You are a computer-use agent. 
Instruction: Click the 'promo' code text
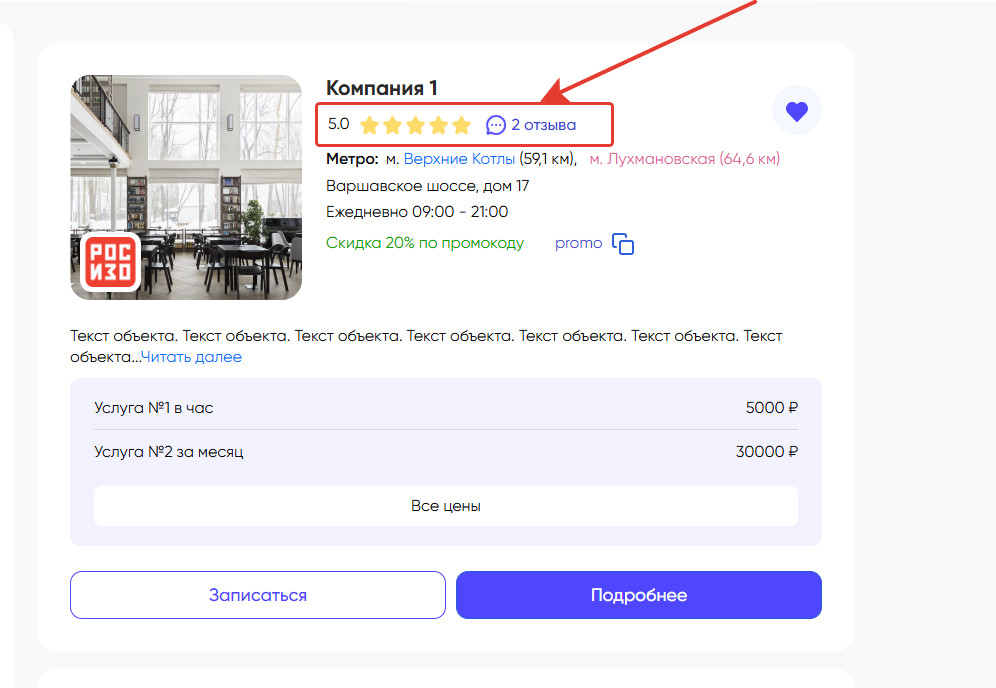[578, 243]
